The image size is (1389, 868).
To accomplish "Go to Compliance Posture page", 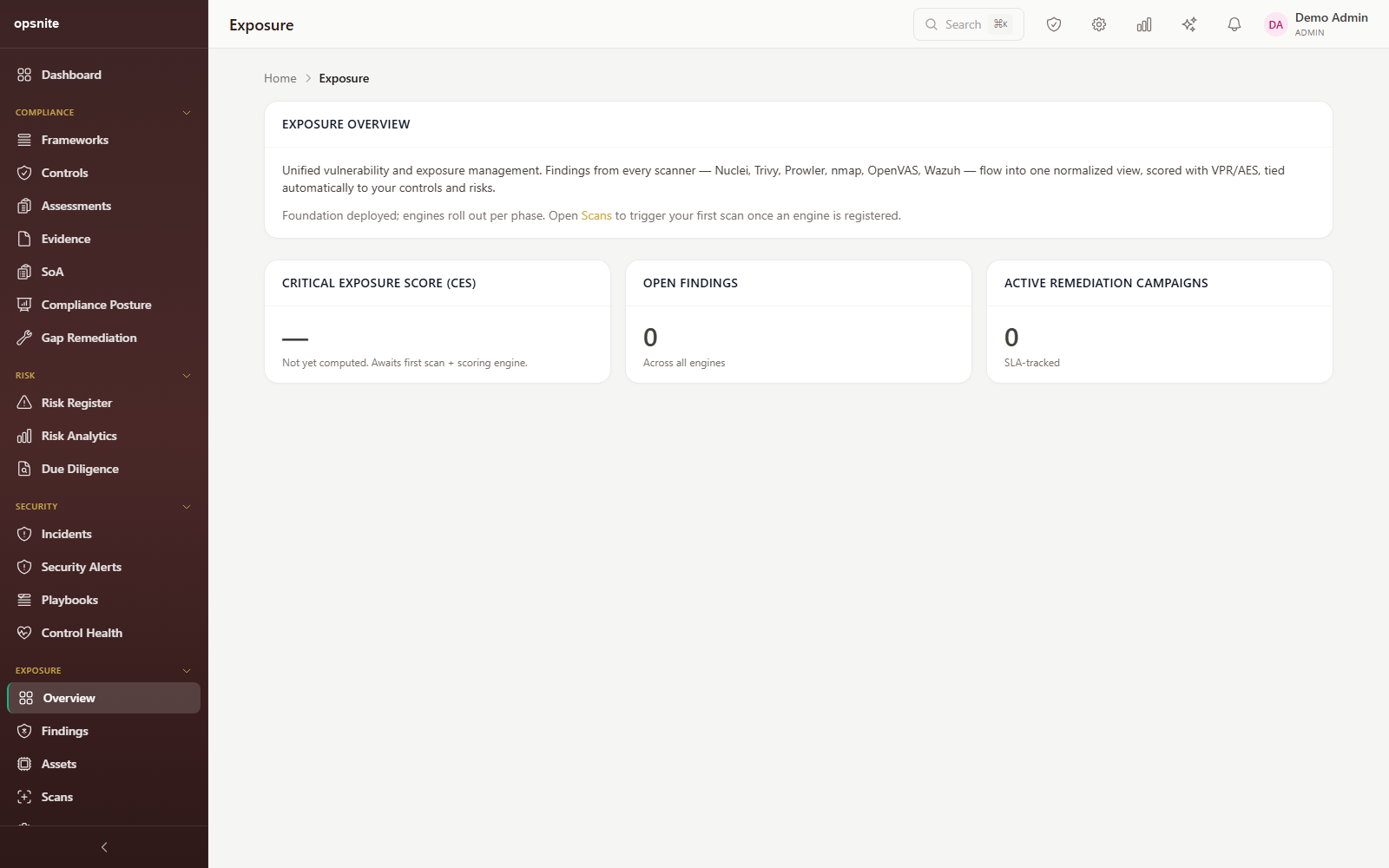I will (x=104, y=305).
